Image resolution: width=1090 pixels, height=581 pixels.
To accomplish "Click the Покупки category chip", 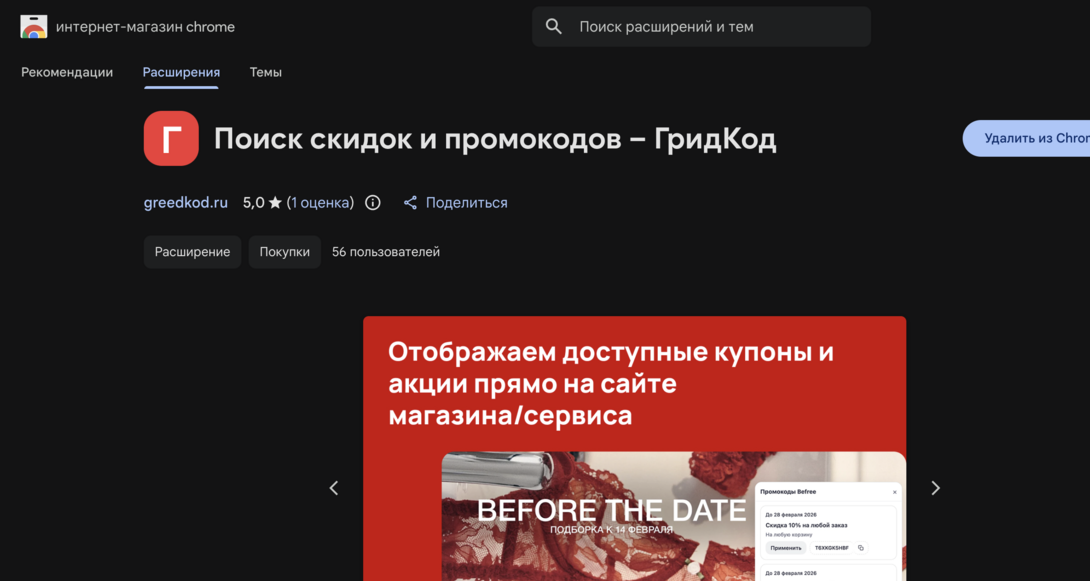I will pos(285,252).
